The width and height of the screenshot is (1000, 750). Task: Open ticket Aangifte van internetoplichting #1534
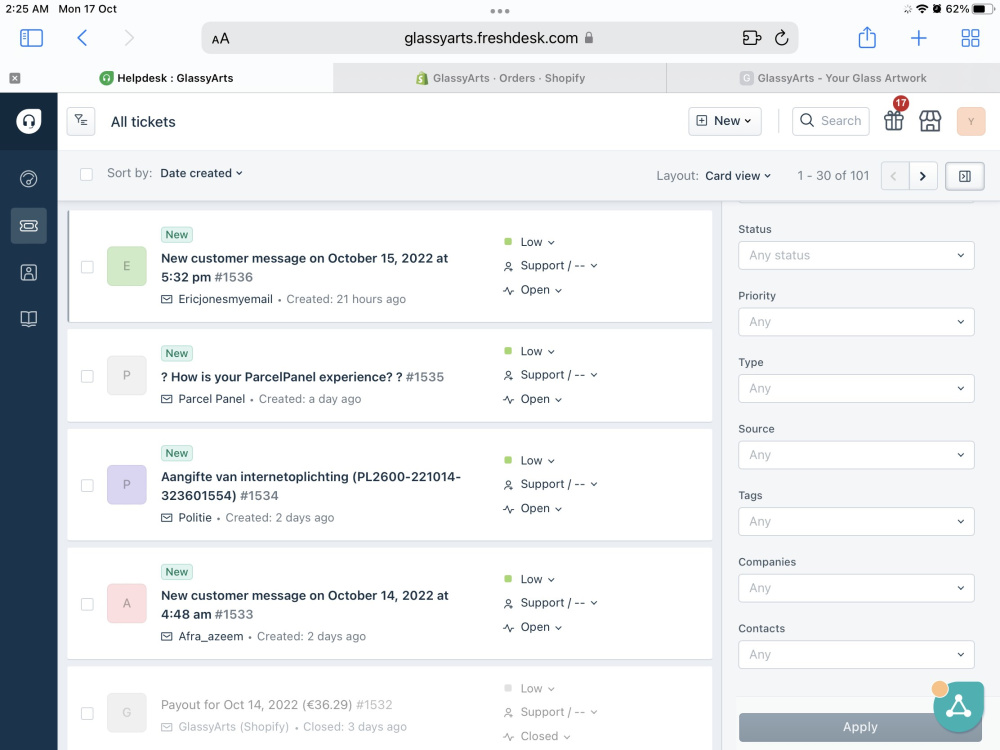tap(311, 485)
